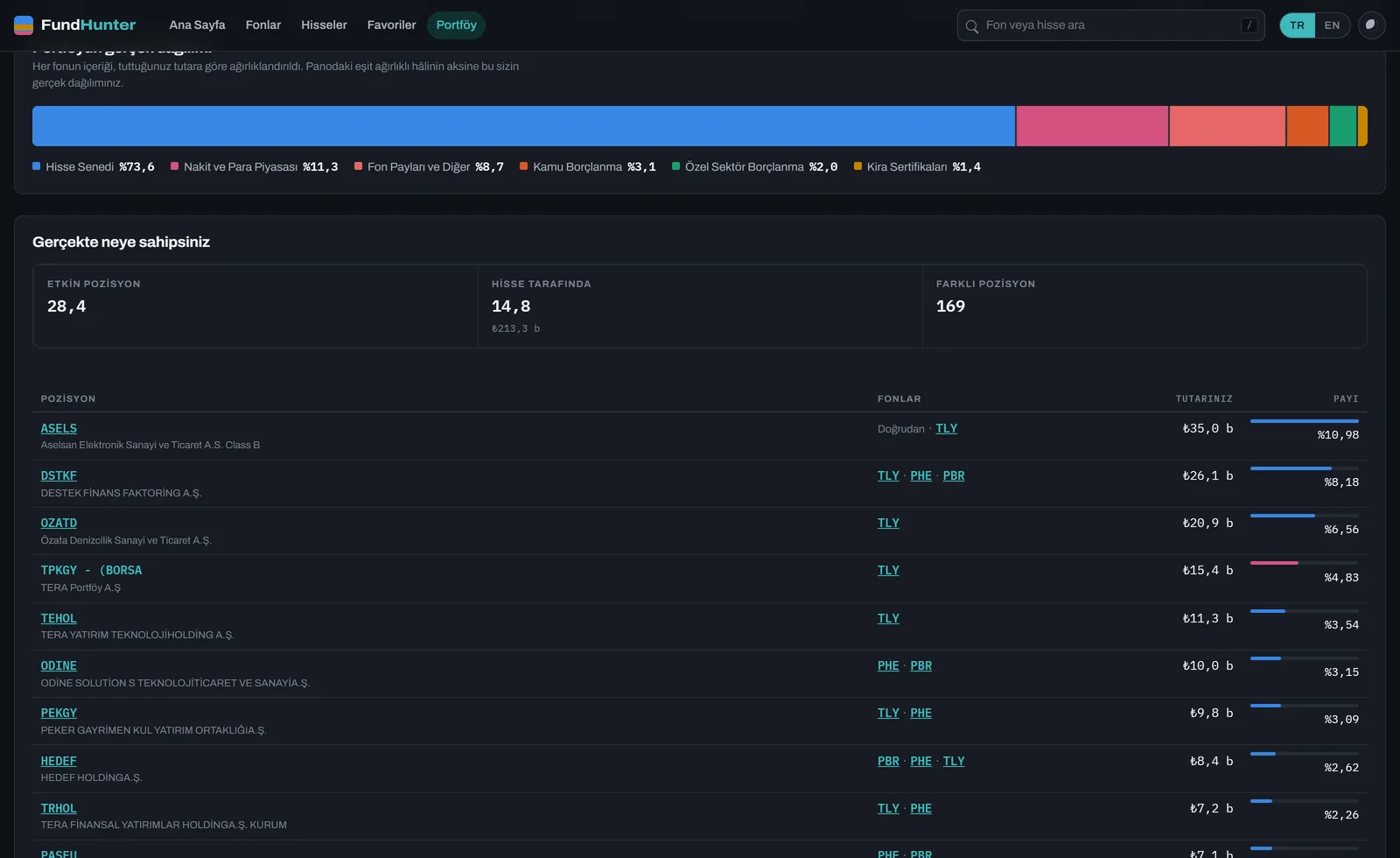This screenshot has width=1400, height=858.
Task: Select the Portföy nav tab
Action: pyautogui.click(x=457, y=25)
